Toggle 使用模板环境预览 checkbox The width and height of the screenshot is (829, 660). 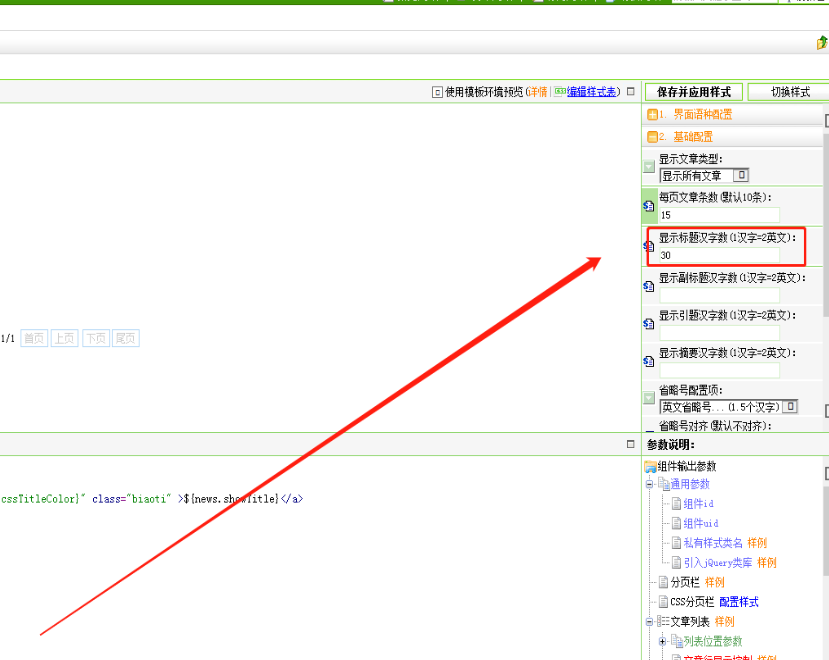click(437, 92)
